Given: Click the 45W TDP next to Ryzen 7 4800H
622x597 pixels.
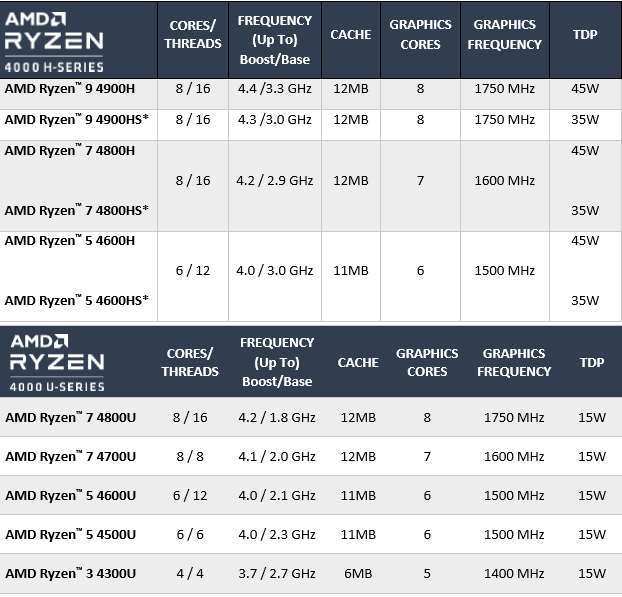Looking at the screenshot, I should [585, 150].
